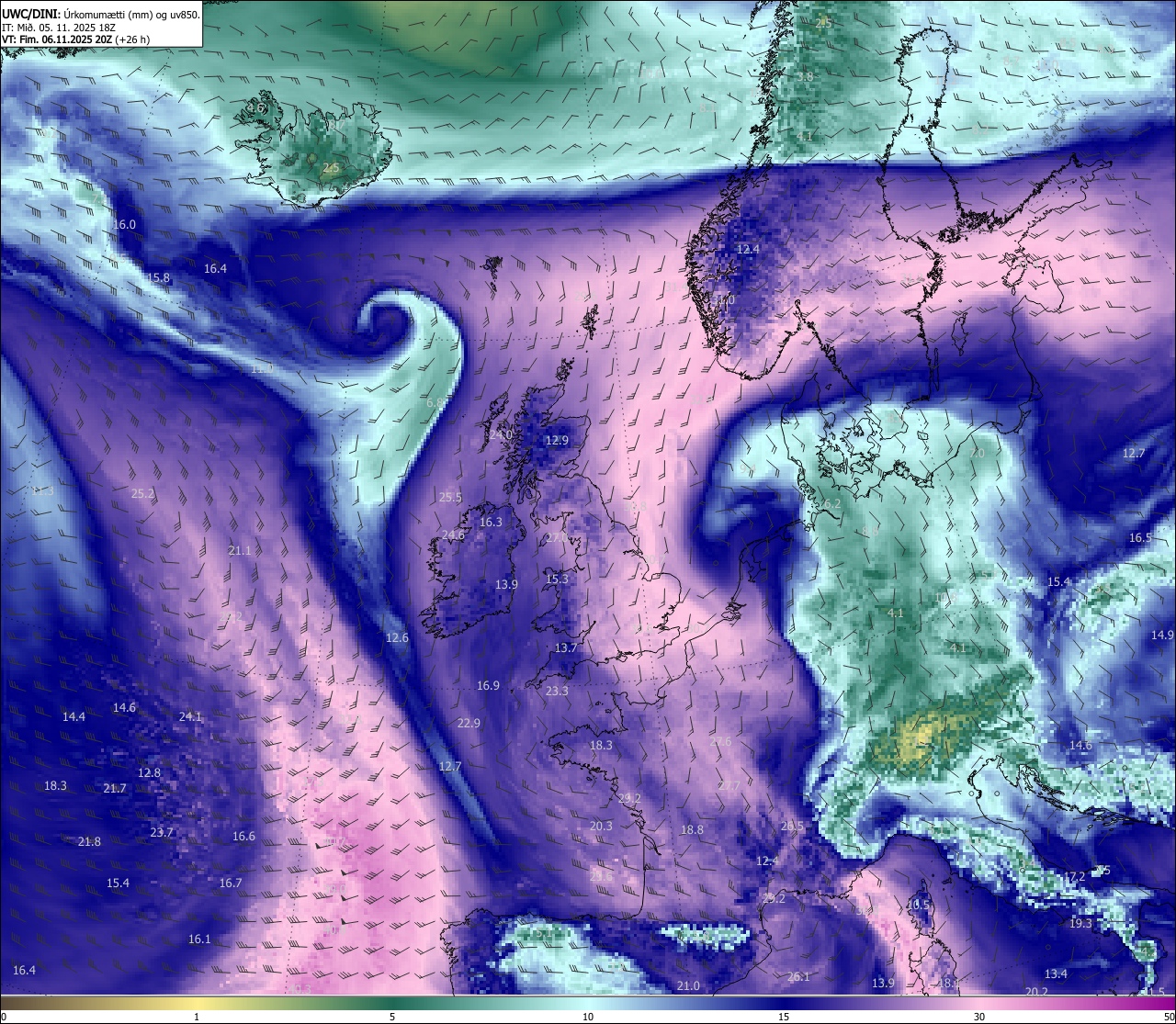The image size is (1176, 1024).
Task: Click the value '18.8' over France
Action: point(692,829)
